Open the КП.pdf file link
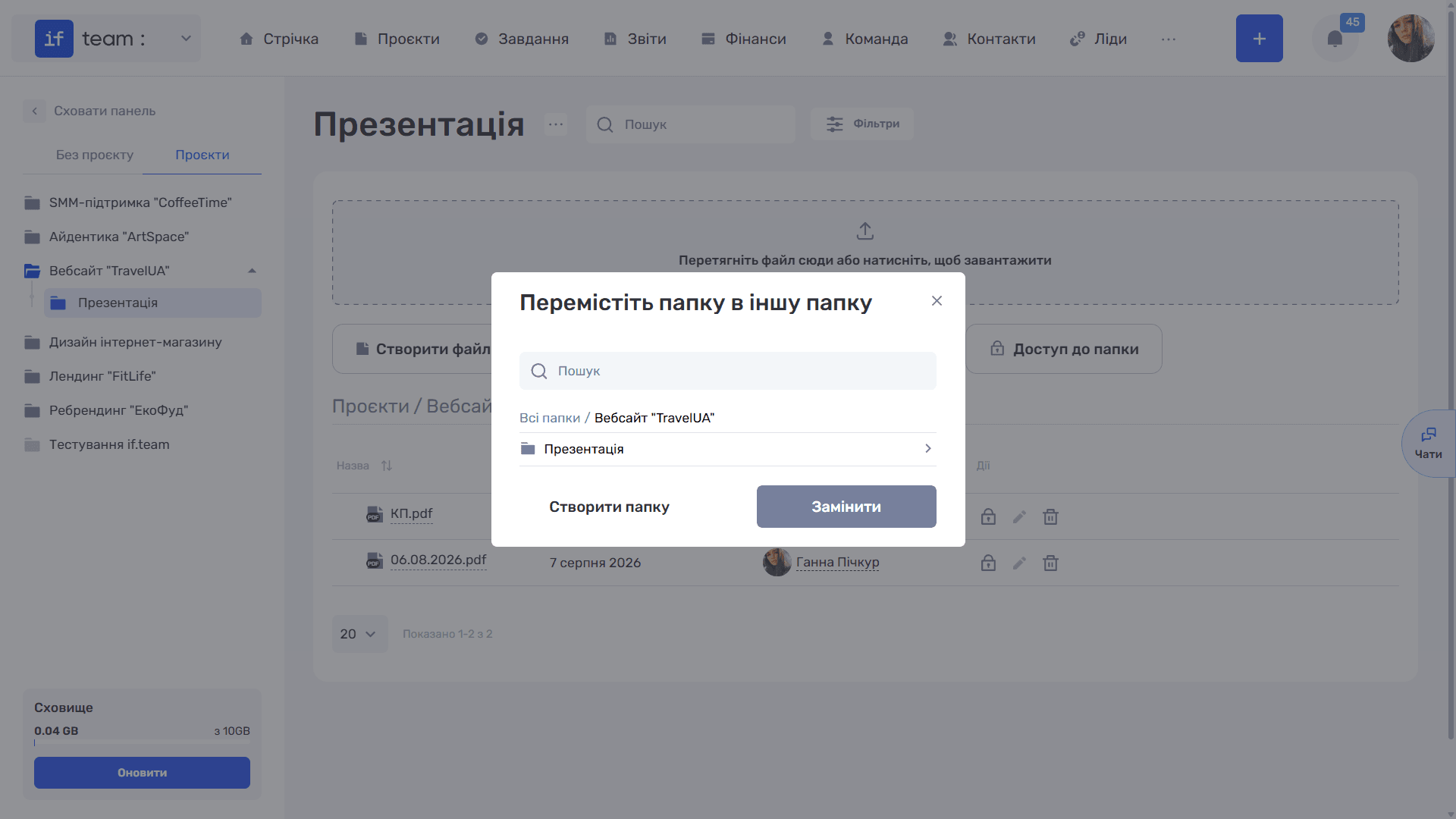Screen dimensions: 1456x819 [412, 513]
